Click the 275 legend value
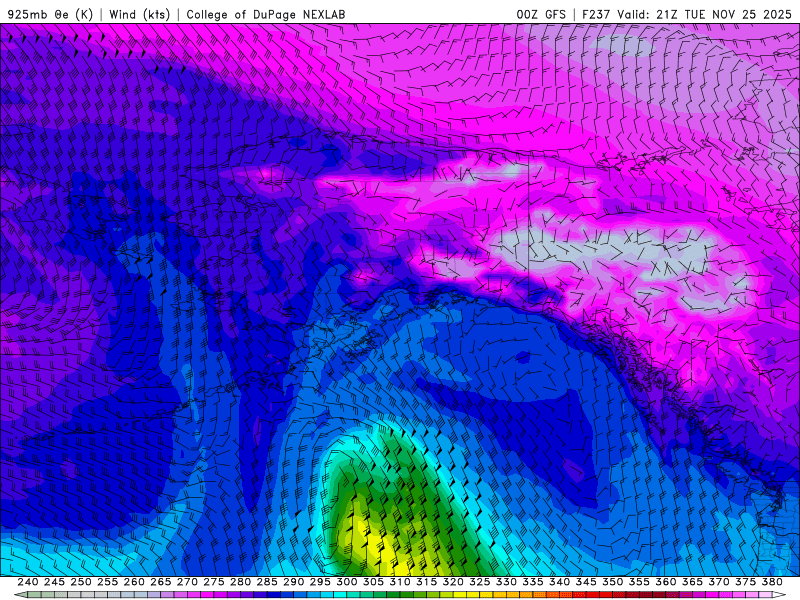The image size is (800, 600). pyautogui.click(x=213, y=582)
